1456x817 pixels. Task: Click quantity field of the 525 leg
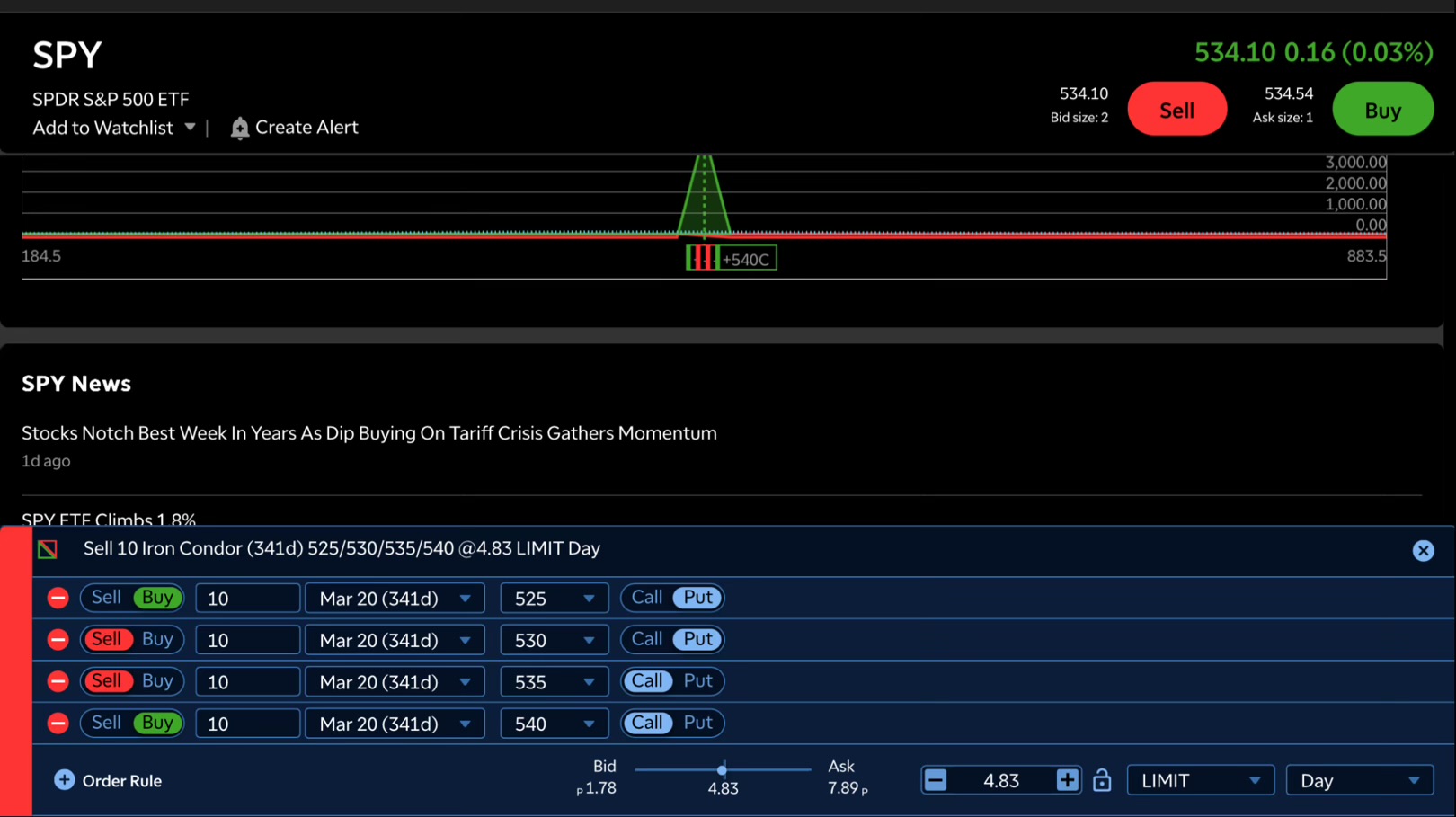point(247,599)
